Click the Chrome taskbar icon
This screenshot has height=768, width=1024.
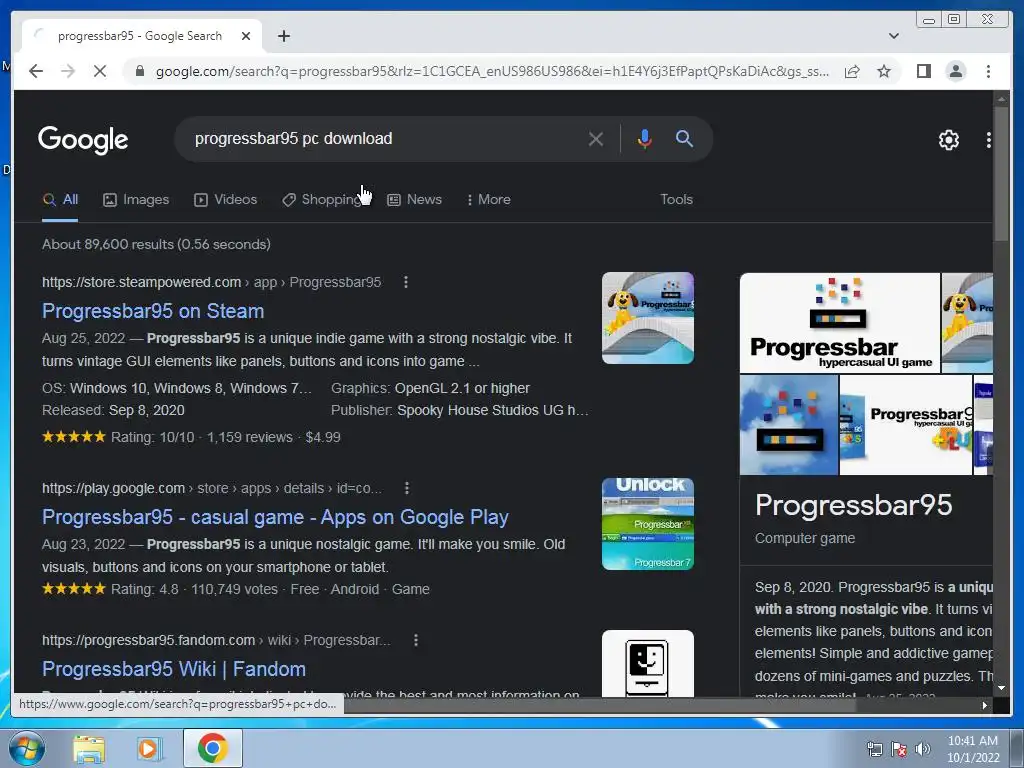click(x=212, y=748)
